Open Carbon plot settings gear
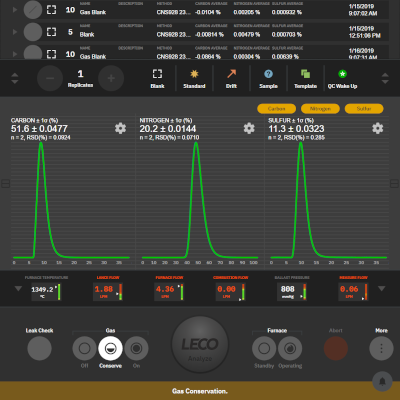The height and width of the screenshot is (400, 400). click(120, 128)
